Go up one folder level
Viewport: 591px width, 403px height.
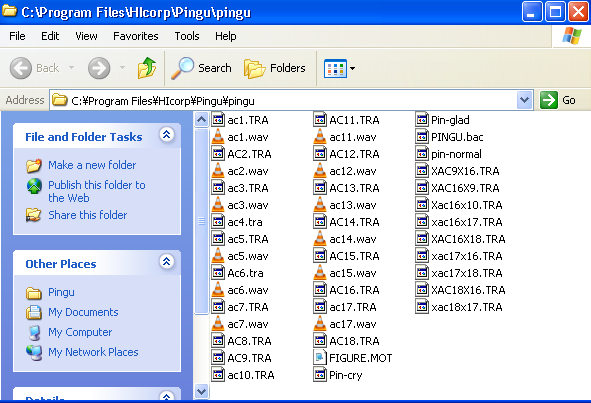(x=147, y=68)
